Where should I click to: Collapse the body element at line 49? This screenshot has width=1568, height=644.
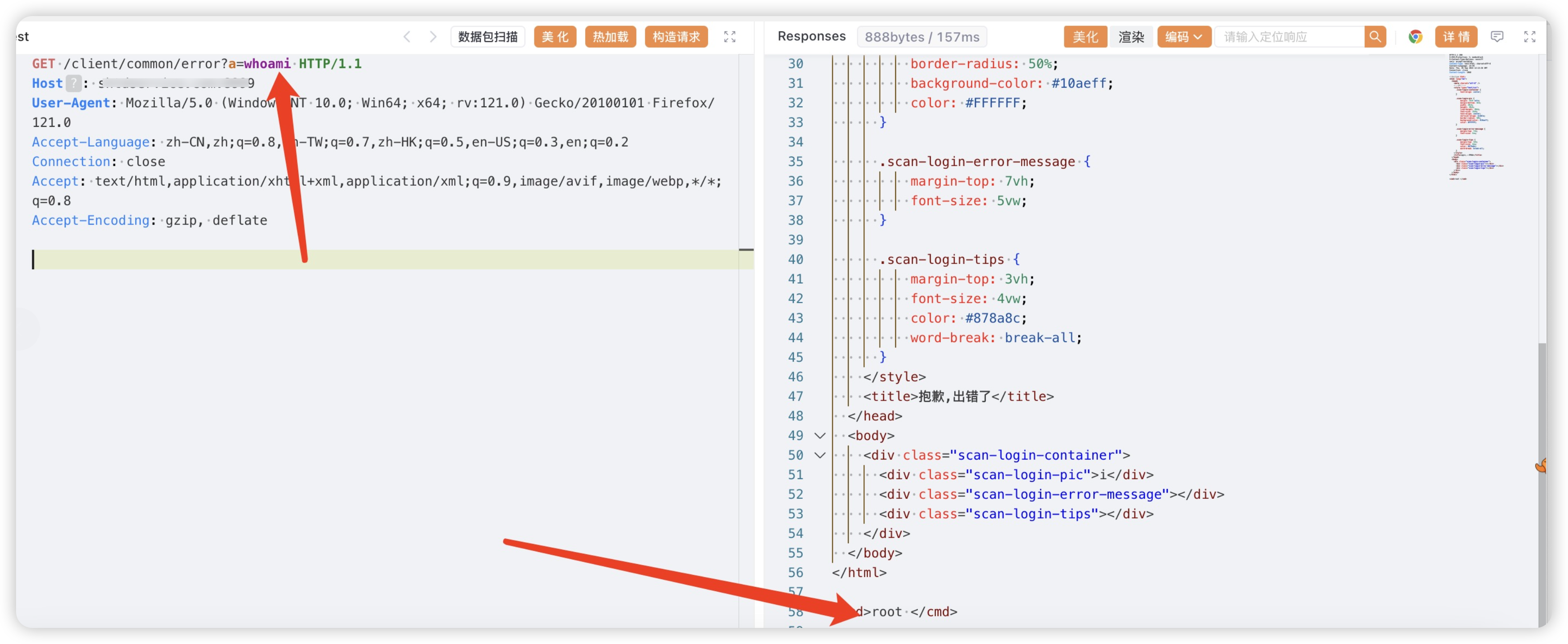coord(820,435)
